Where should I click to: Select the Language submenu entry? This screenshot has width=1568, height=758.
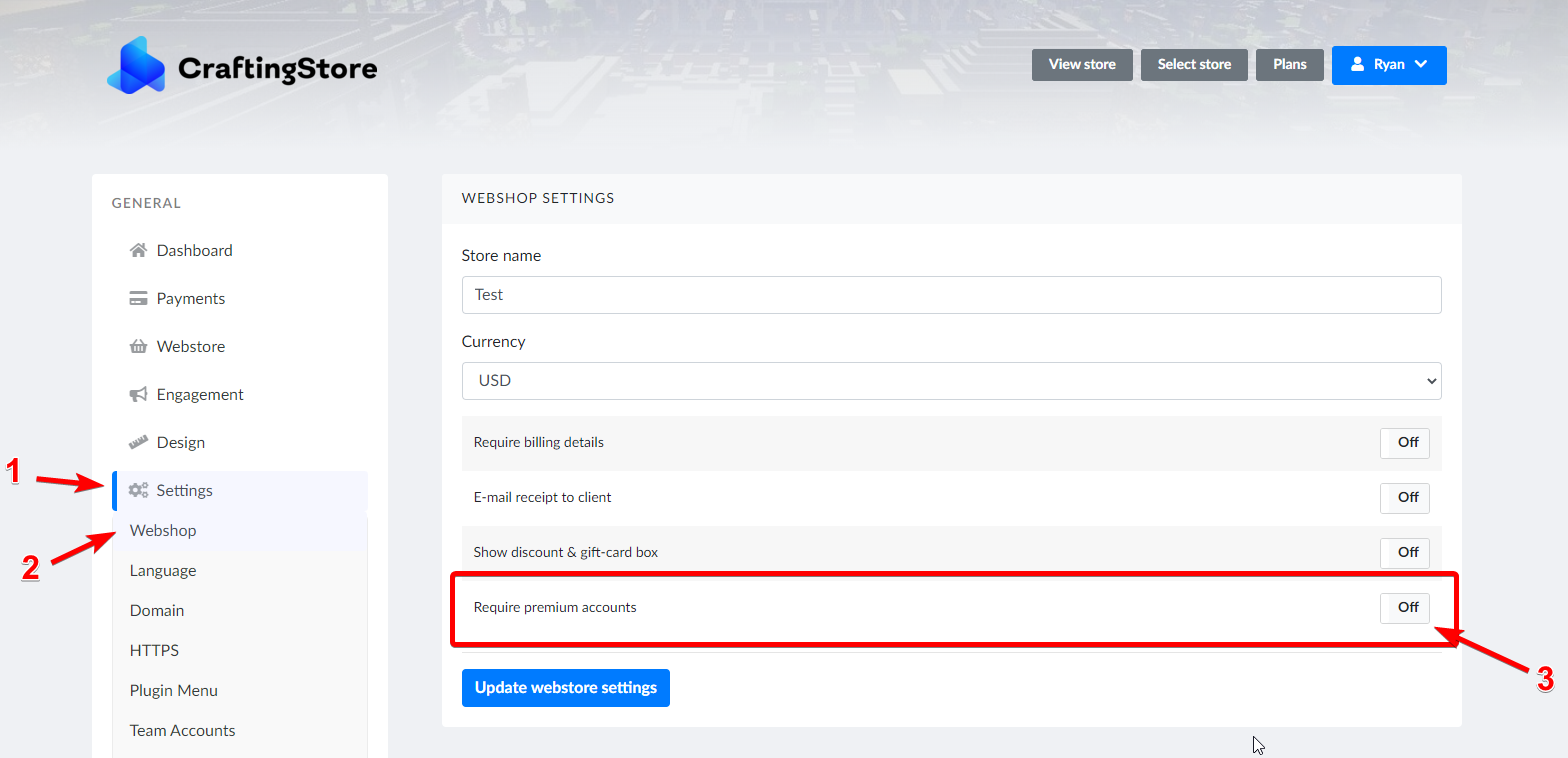240,570
